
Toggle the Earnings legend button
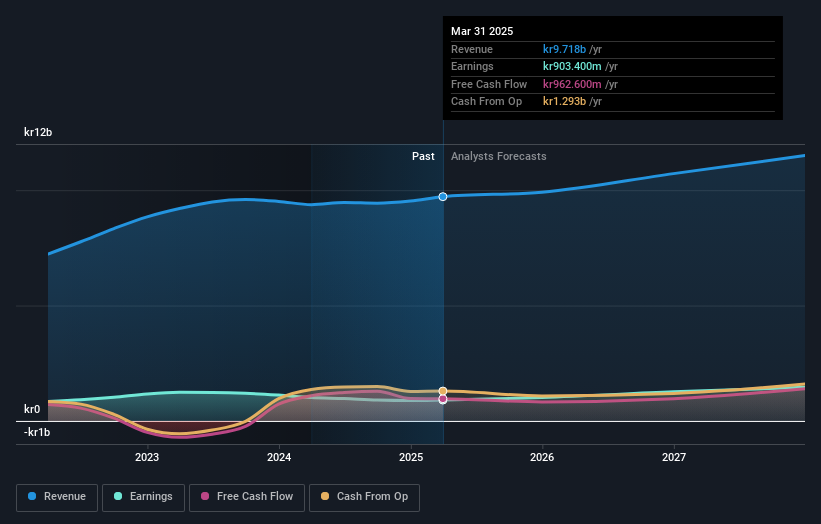point(143,497)
